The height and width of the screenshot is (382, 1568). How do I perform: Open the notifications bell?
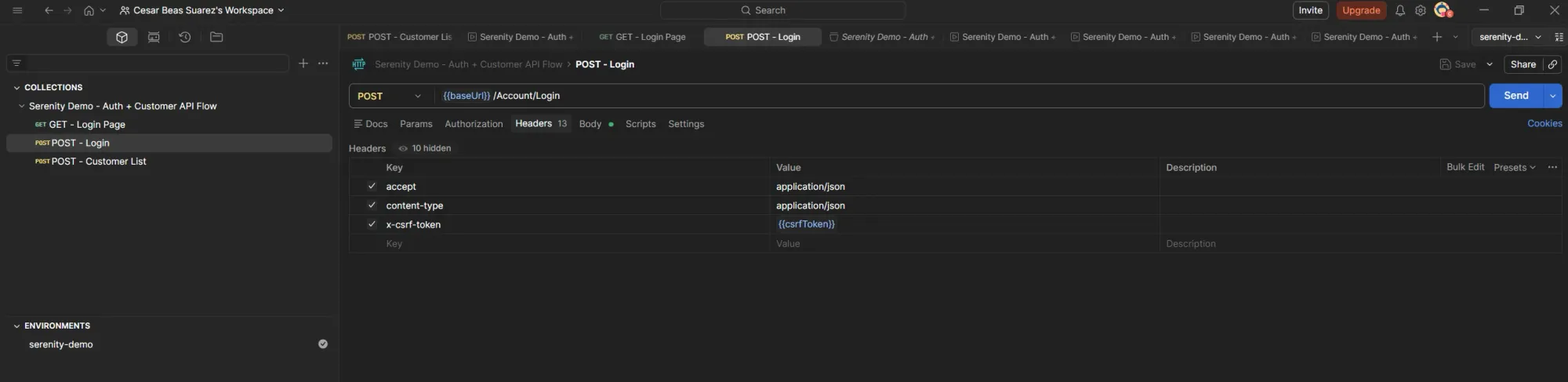pyautogui.click(x=1400, y=10)
